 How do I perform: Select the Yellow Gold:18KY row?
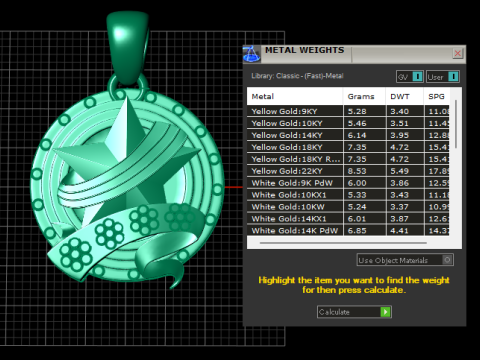(x=348, y=147)
